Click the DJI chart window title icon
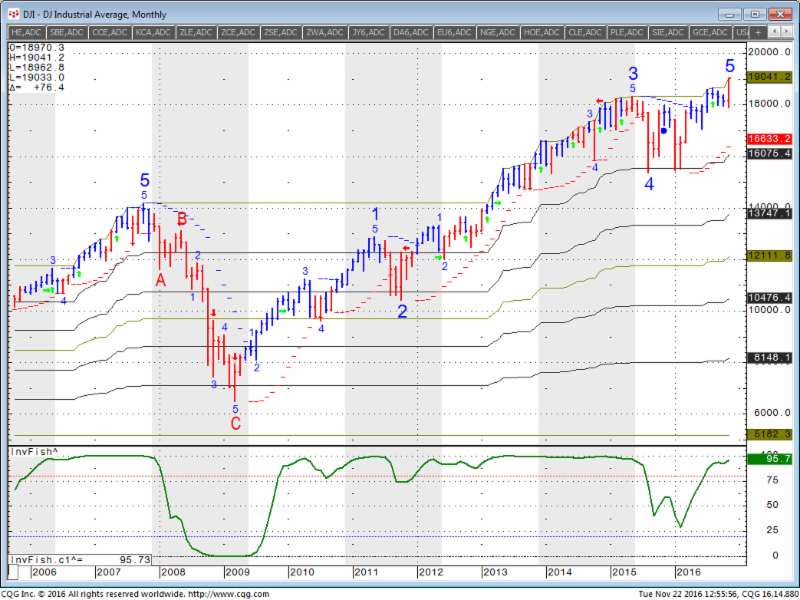 coord(14,14)
